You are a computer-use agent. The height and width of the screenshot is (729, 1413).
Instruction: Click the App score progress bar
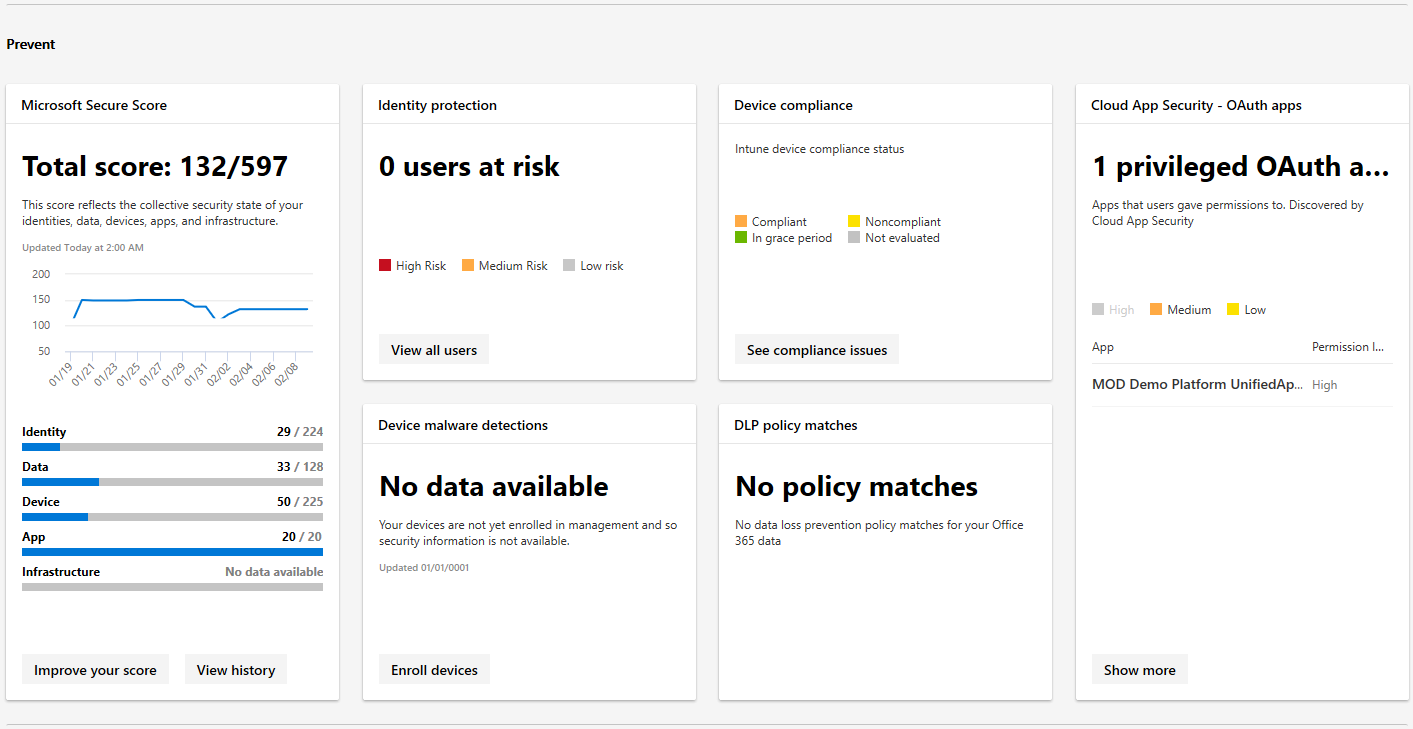pyautogui.click(x=172, y=552)
